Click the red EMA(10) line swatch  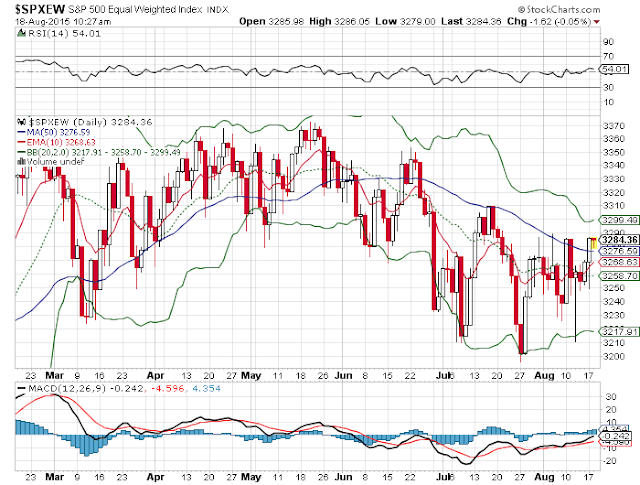tap(21, 142)
